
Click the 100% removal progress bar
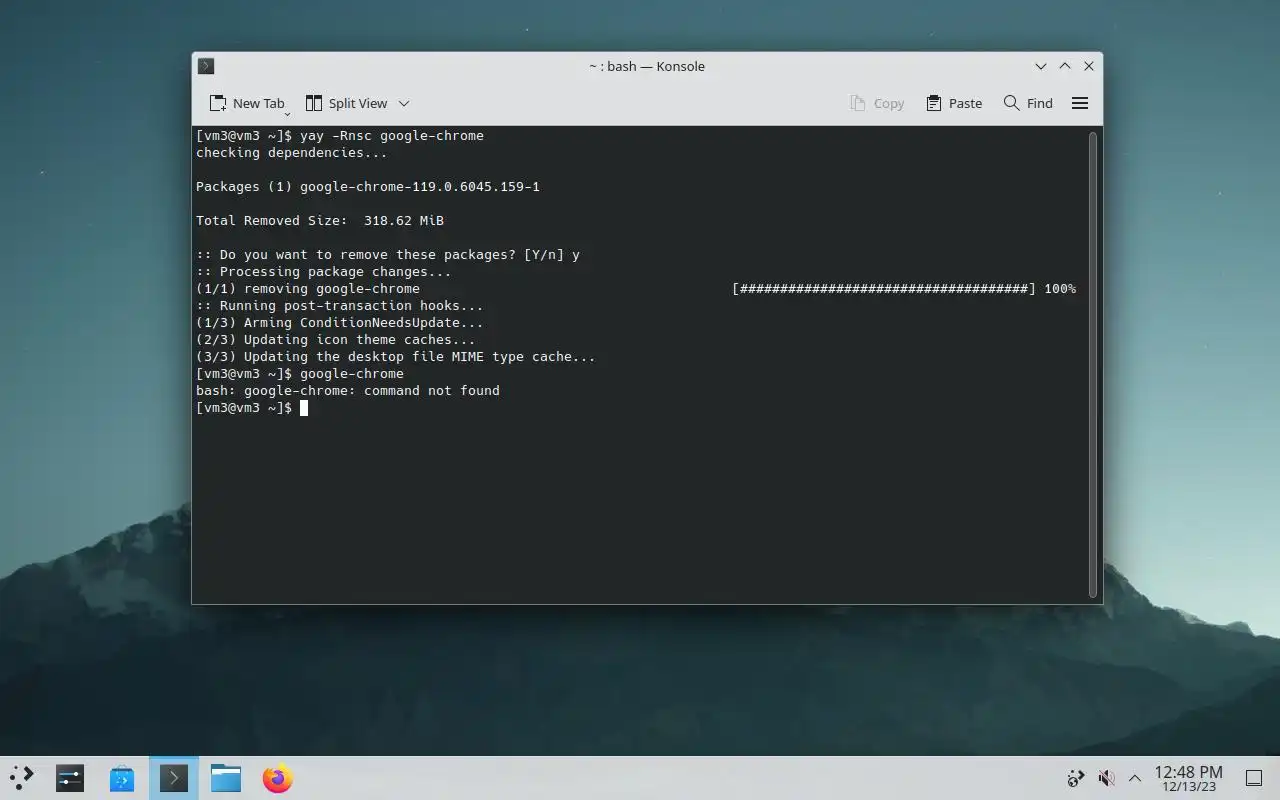tap(904, 289)
